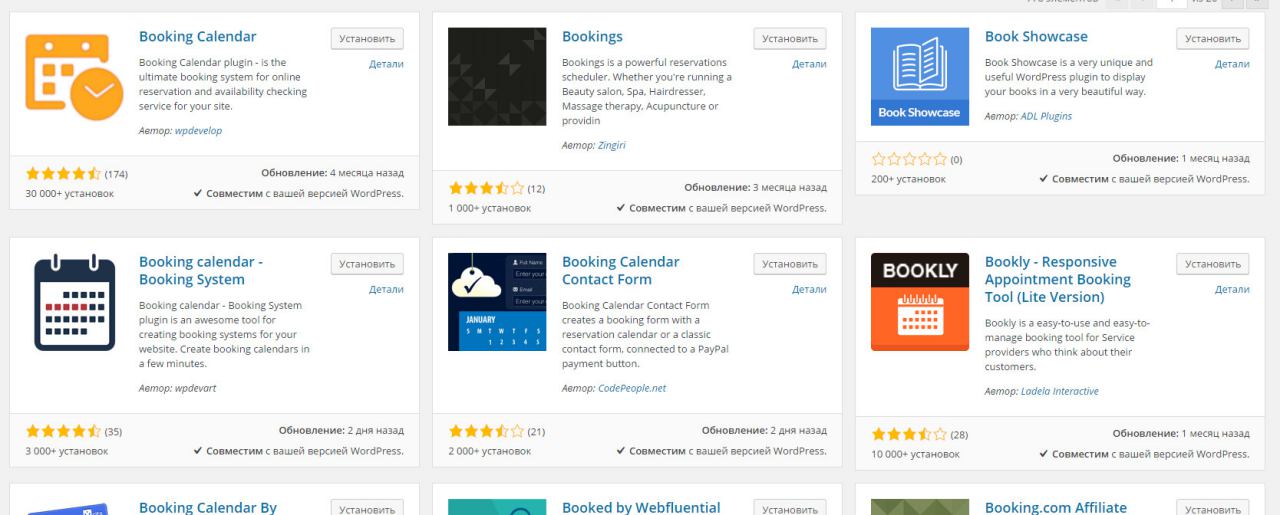
Task: Open author link wpdevelop
Action: [x=198, y=130]
